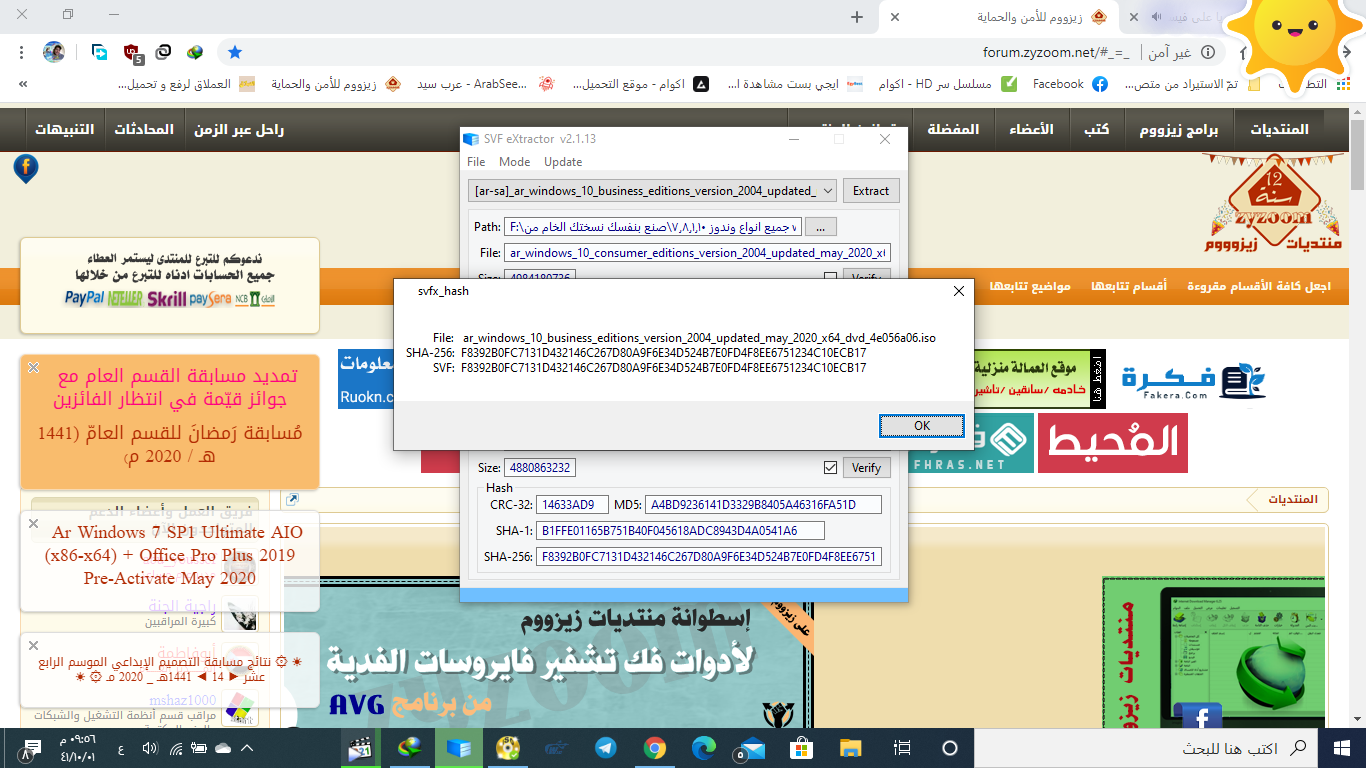Open the العملاق لرفع و تحميل bookmark
Image resolution: width=1366 pixels, height=768 pixels.
(x=185, y=84)
